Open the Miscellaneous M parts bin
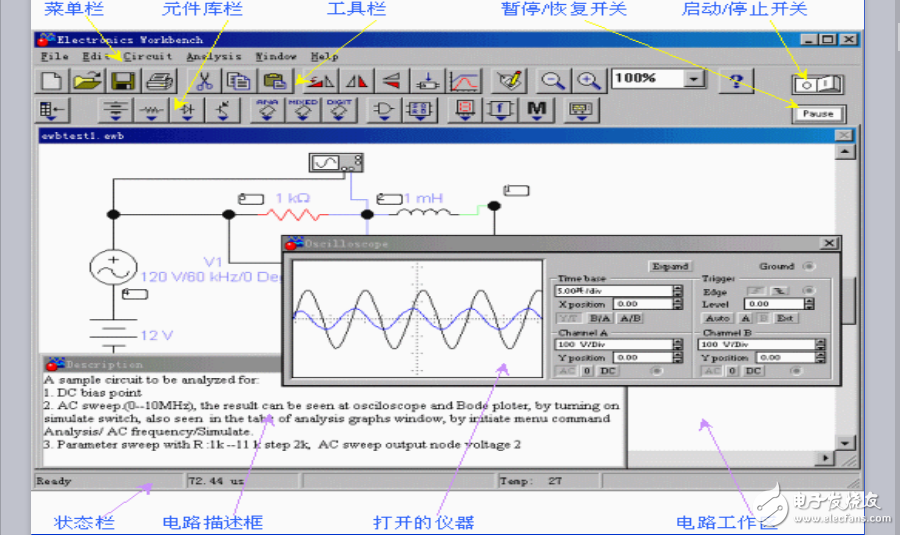The height and width of the screenshot is (535, 900). pos(537,110)
